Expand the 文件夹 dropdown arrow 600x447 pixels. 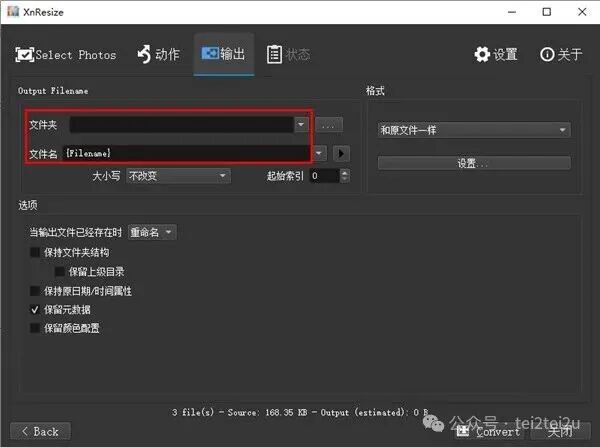[301, 124]
